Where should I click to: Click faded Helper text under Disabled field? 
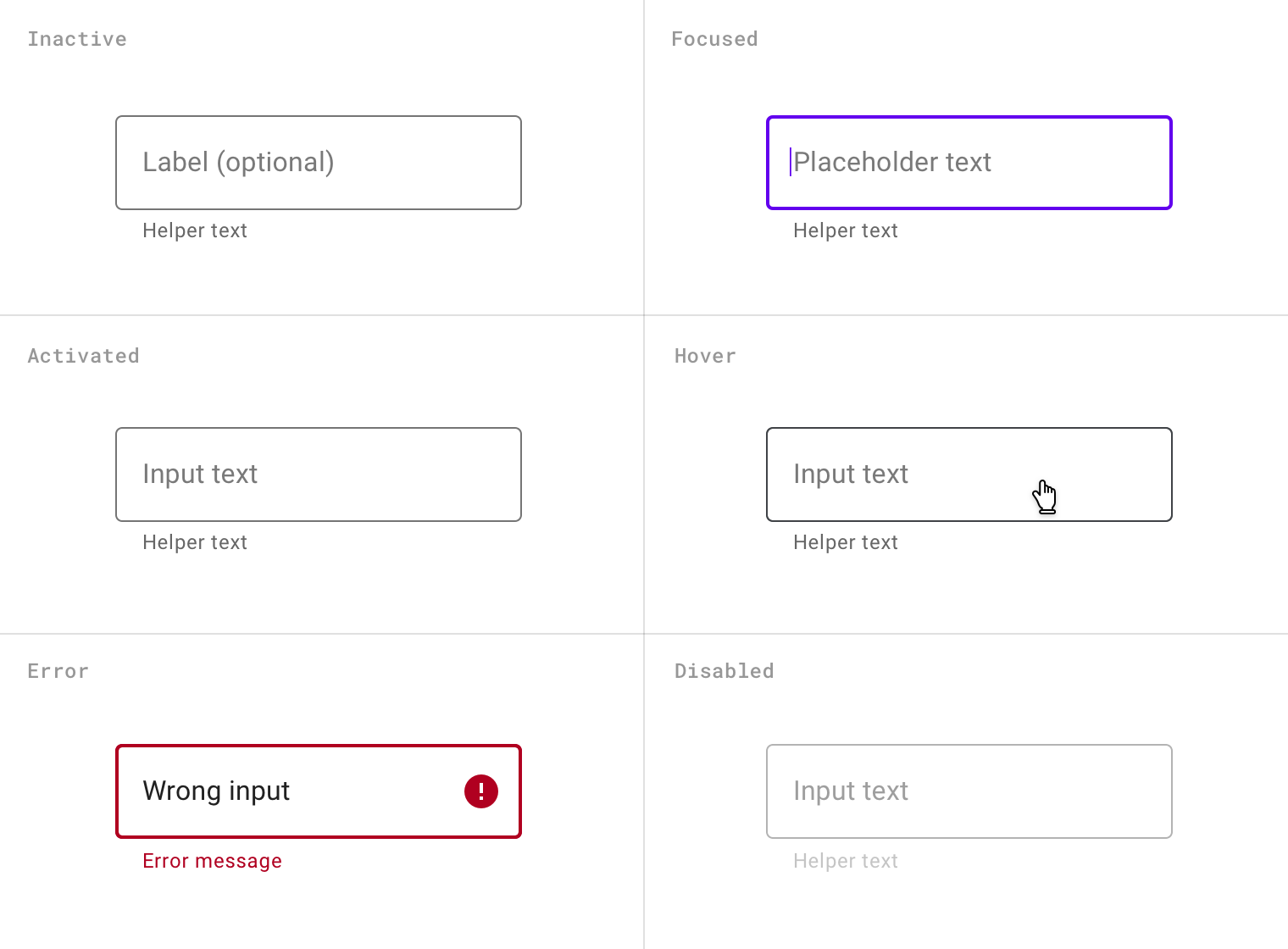tap(846, 861)
